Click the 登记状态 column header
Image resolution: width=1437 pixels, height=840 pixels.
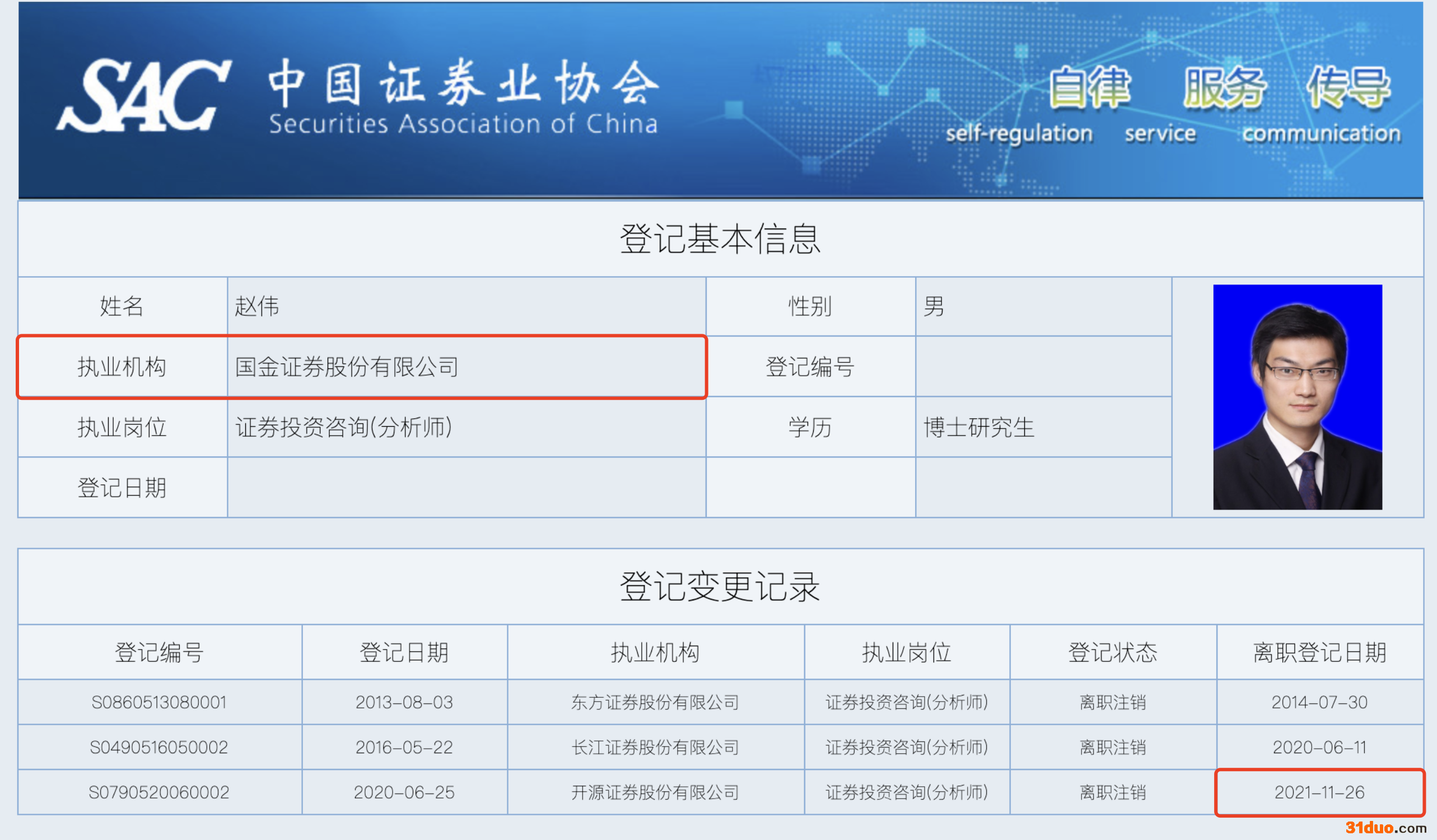(x=1113, y=652)
